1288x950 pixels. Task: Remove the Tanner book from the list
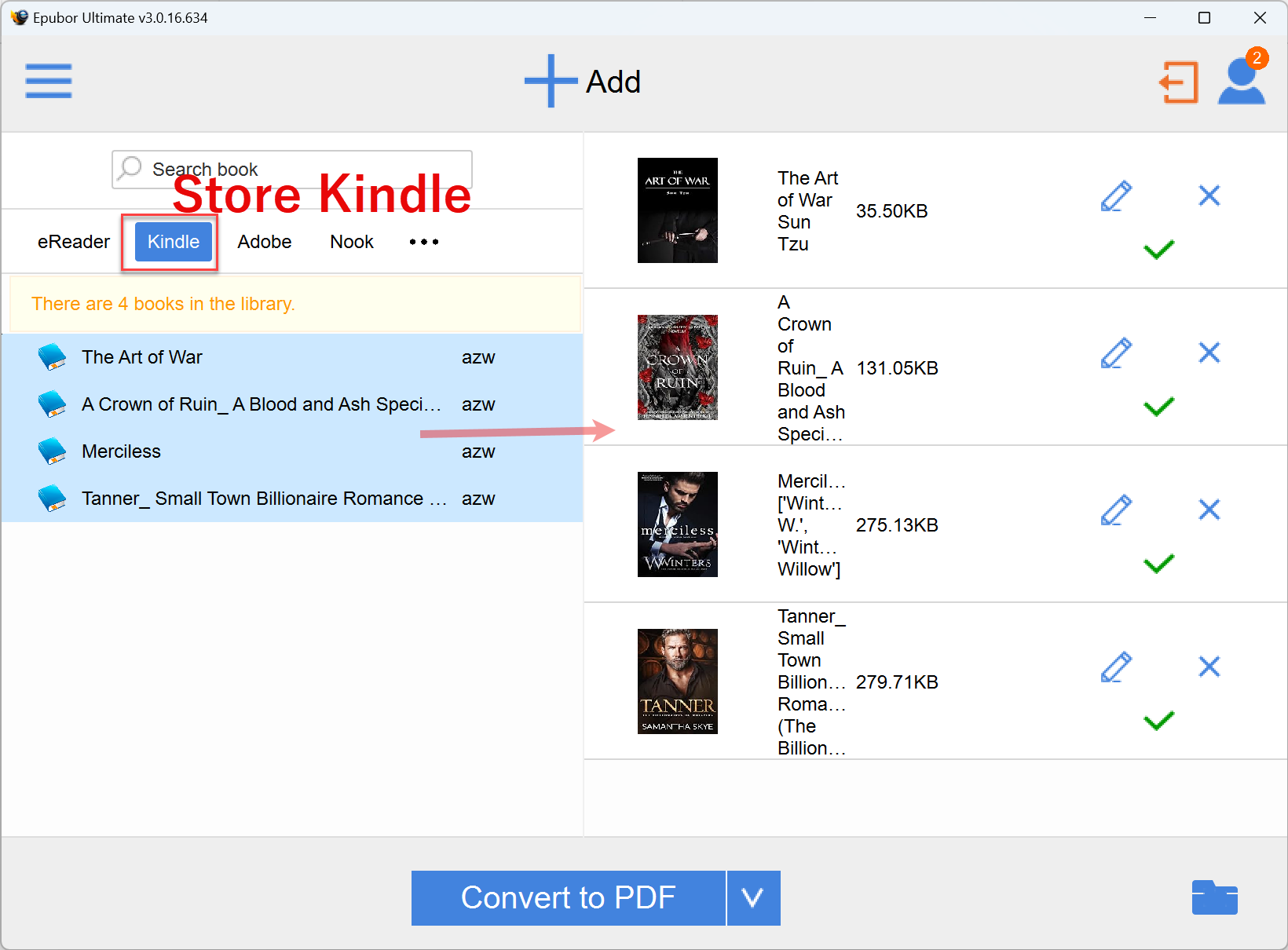click(1209, 667)
